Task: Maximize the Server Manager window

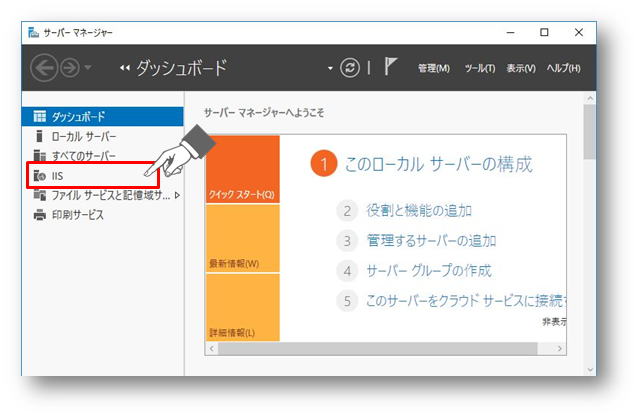Action: (544, 32)
